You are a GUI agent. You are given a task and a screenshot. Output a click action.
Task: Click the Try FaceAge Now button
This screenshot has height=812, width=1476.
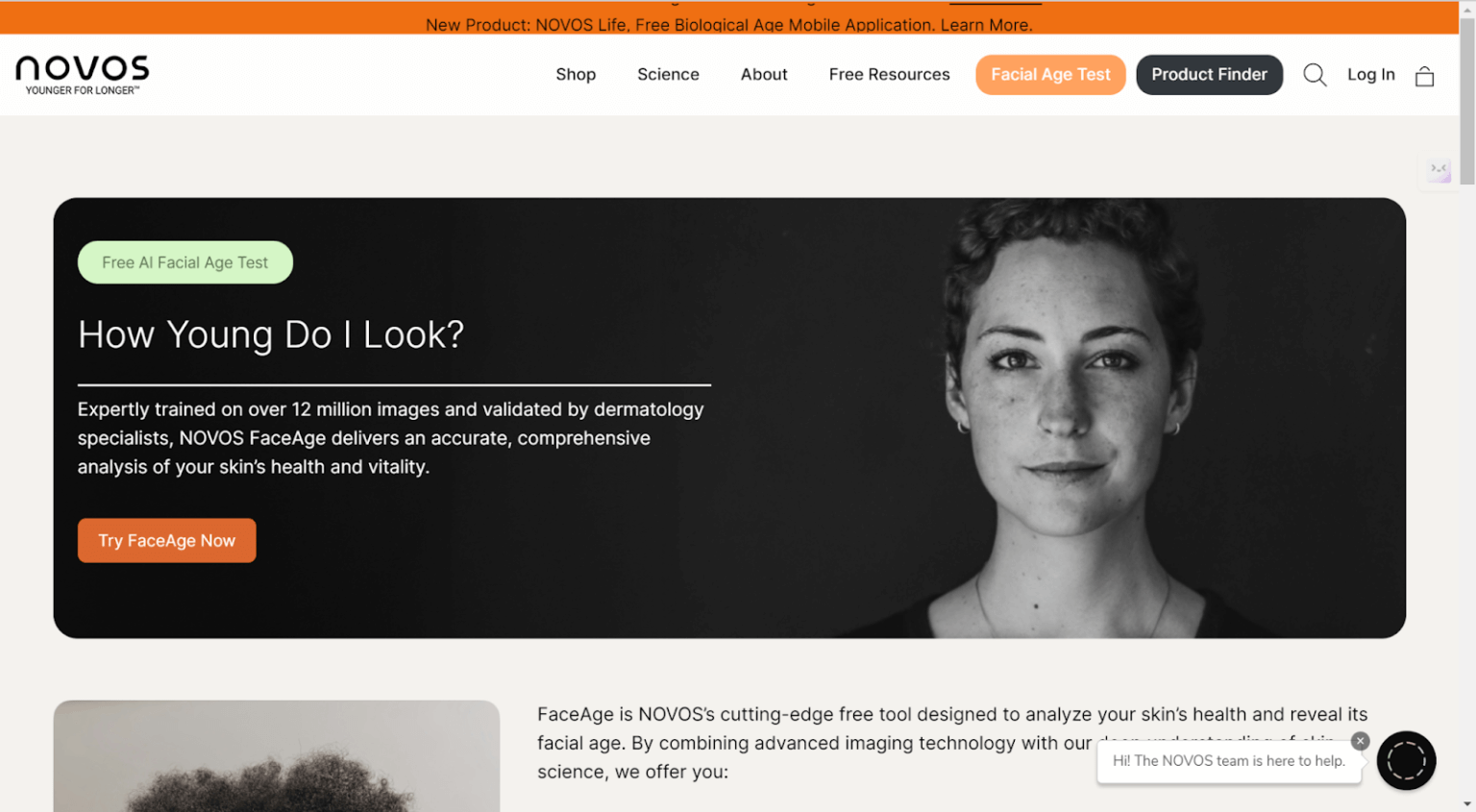point(166,540)
